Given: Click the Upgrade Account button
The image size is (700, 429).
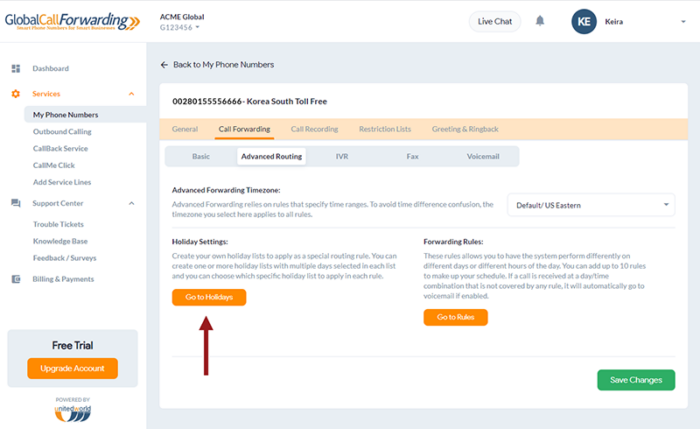Looking at the screenshot, I should [x=72, y=368].
